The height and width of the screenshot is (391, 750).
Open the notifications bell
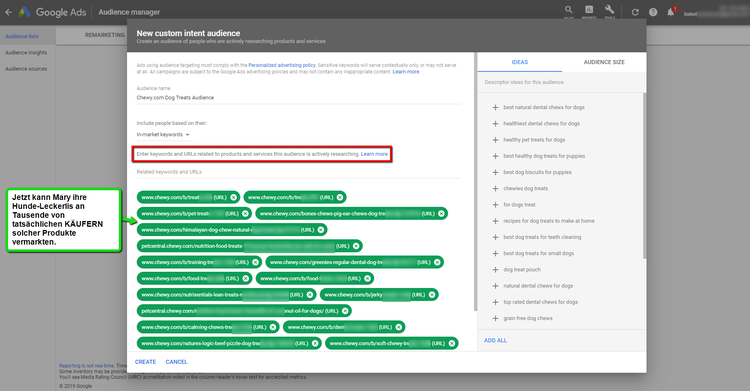point(671,12)
